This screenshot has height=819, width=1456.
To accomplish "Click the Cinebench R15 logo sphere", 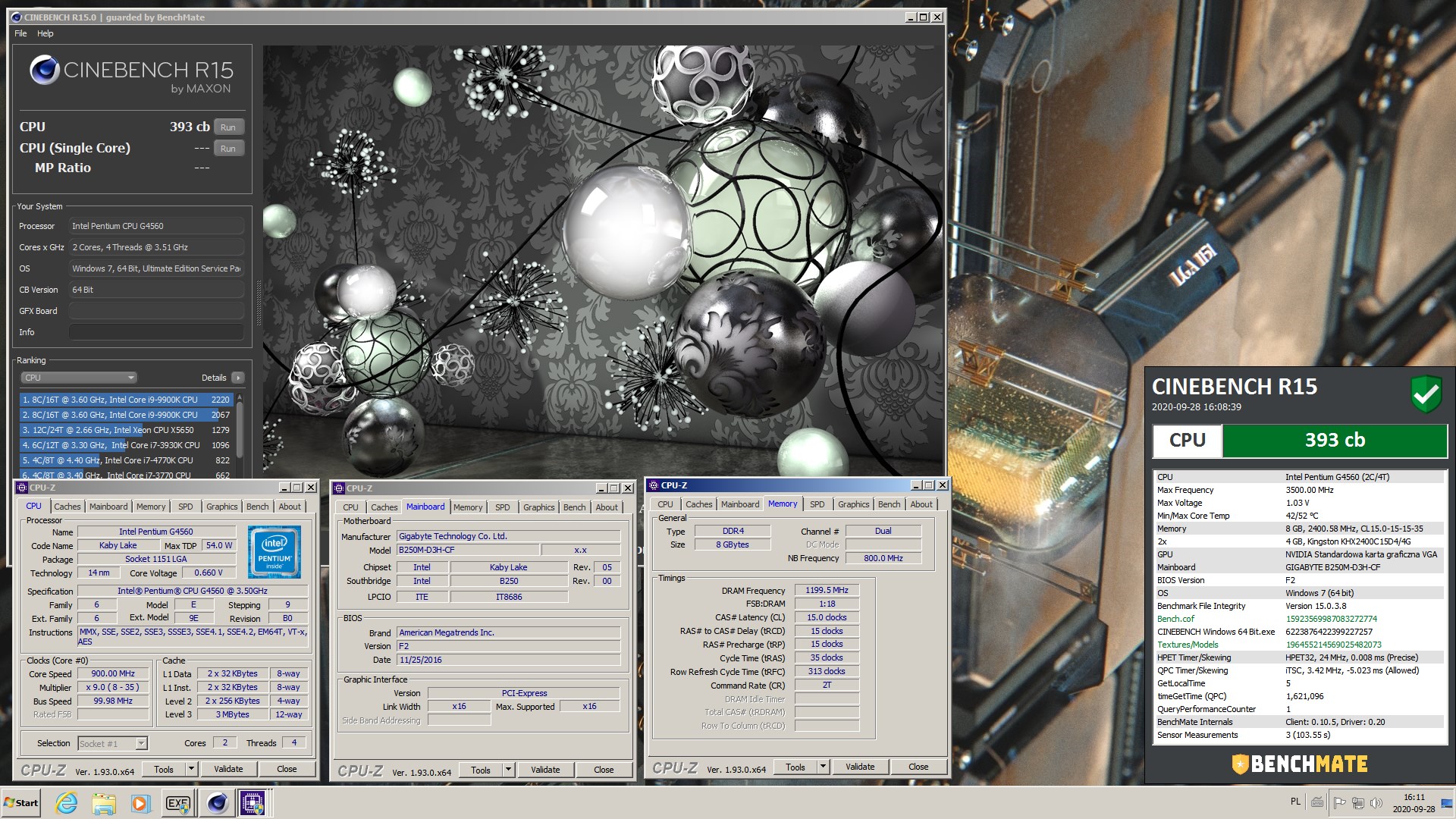I will (44, 71).
